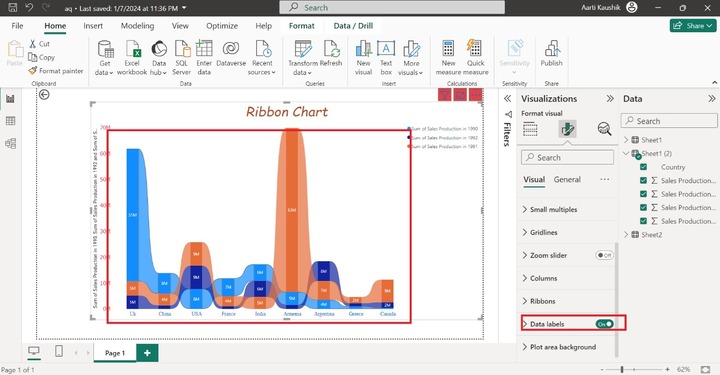Toggle the Zoom slider switch
Screen dimensions: 720x375
tap(604, 255)
